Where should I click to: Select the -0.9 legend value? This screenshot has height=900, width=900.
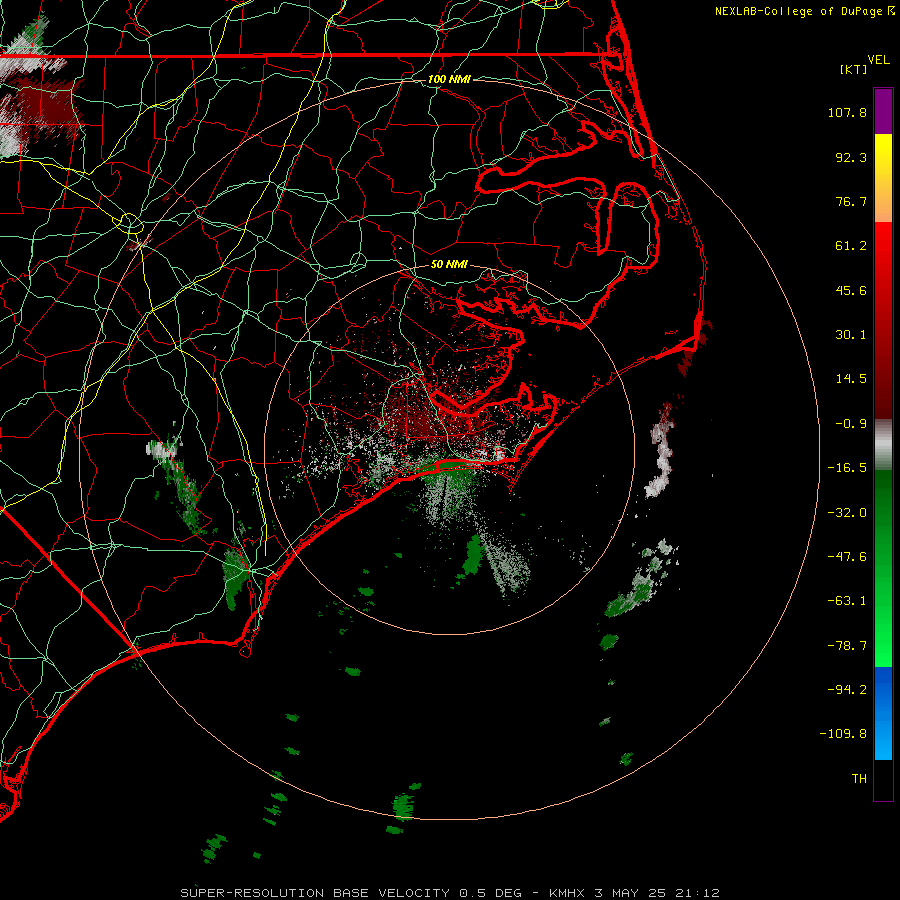851,424
